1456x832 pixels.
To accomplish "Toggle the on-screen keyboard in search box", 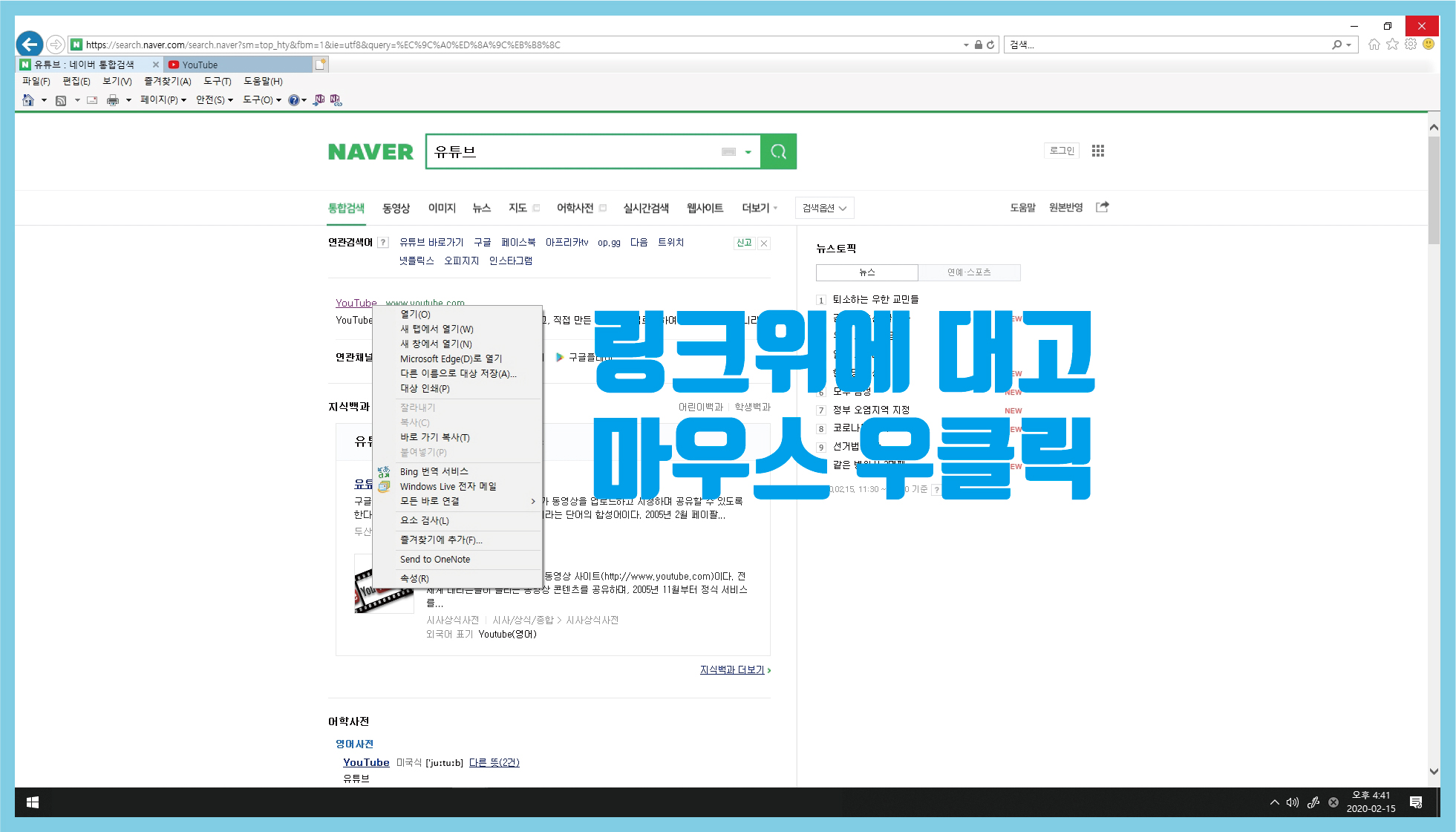I will click(728, 152).
